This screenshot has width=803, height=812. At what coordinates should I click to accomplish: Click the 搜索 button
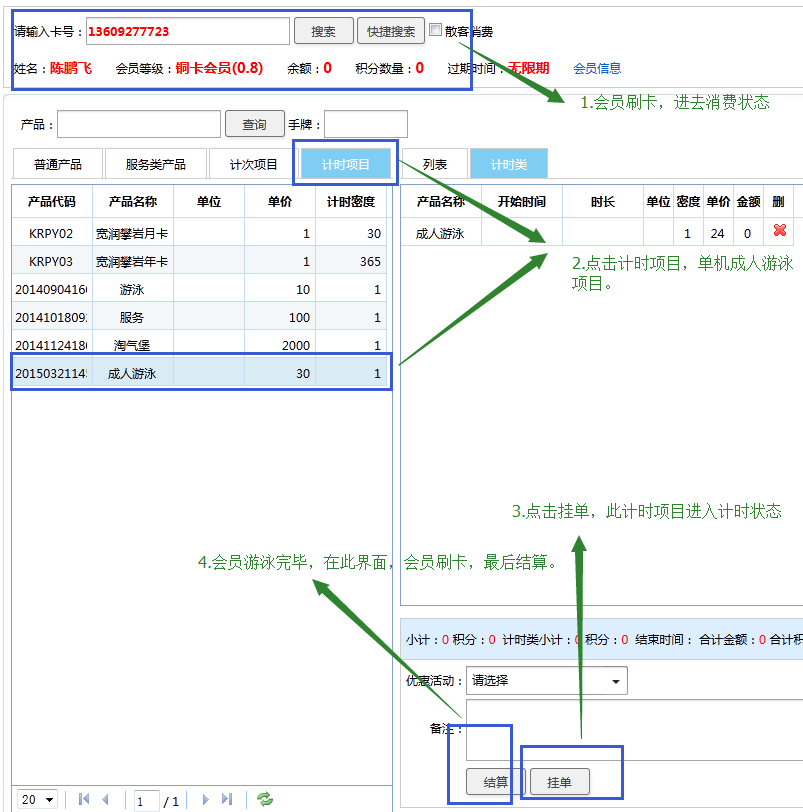coord(323,31)
